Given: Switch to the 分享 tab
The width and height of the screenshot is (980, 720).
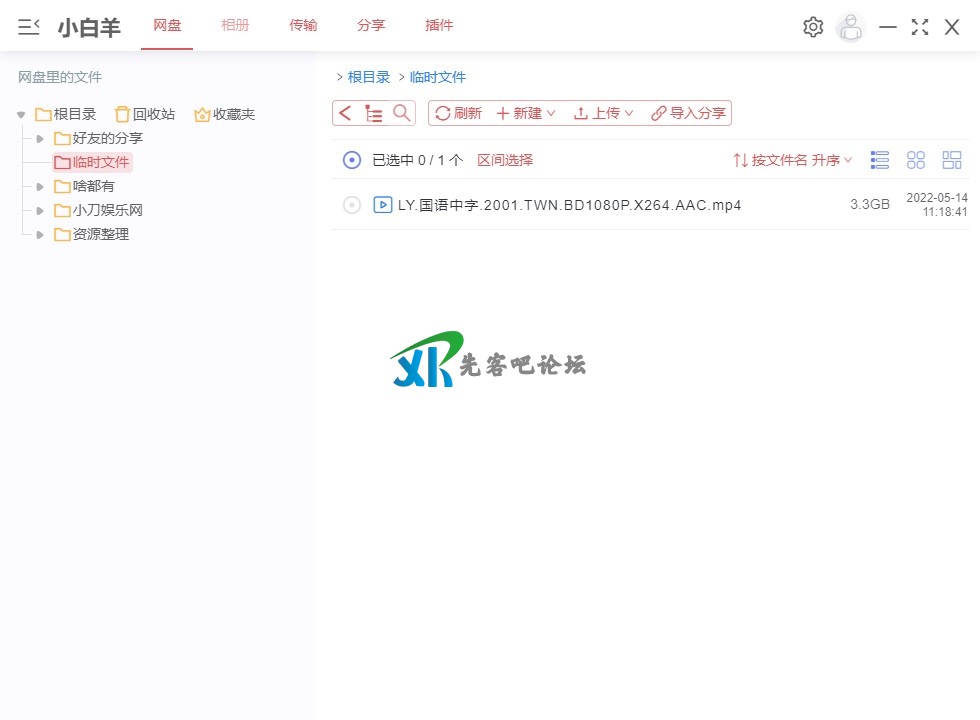Looking at the screenshot, I should pyautogui.click(x=371, y=25).
